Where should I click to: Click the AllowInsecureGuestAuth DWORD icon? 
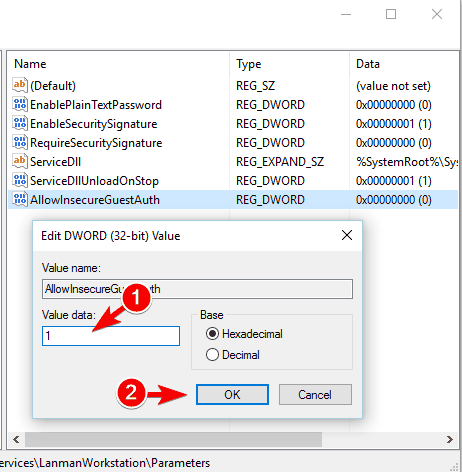click(x=20, y=199)
